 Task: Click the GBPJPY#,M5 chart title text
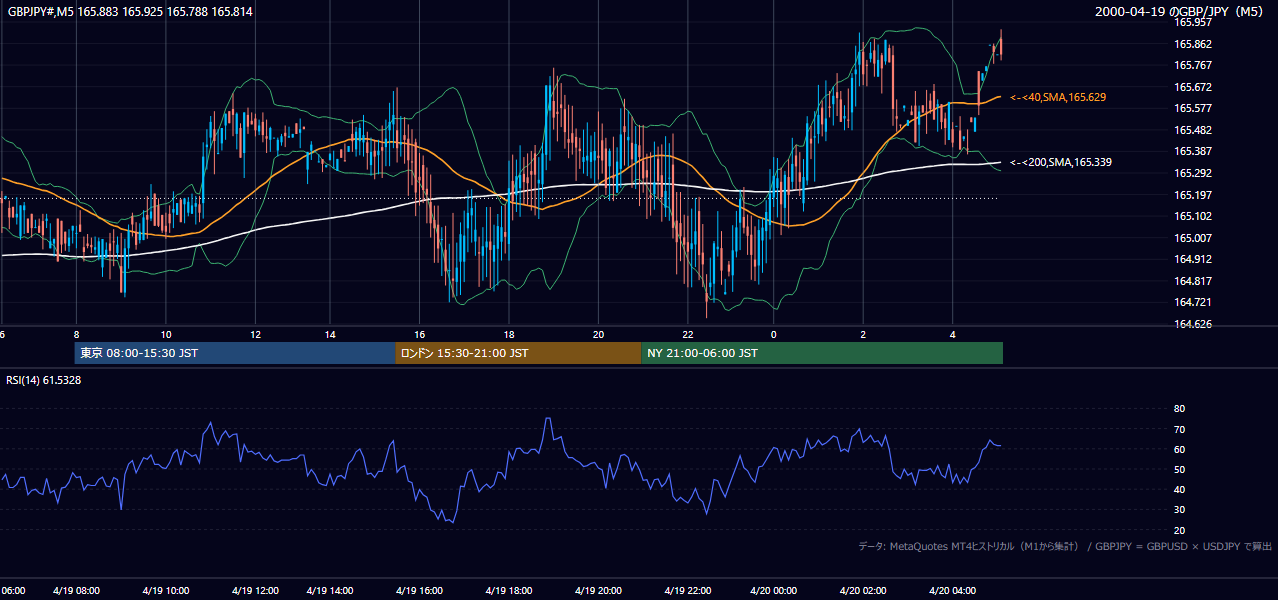pyautogui.click(x=130, y=11)
